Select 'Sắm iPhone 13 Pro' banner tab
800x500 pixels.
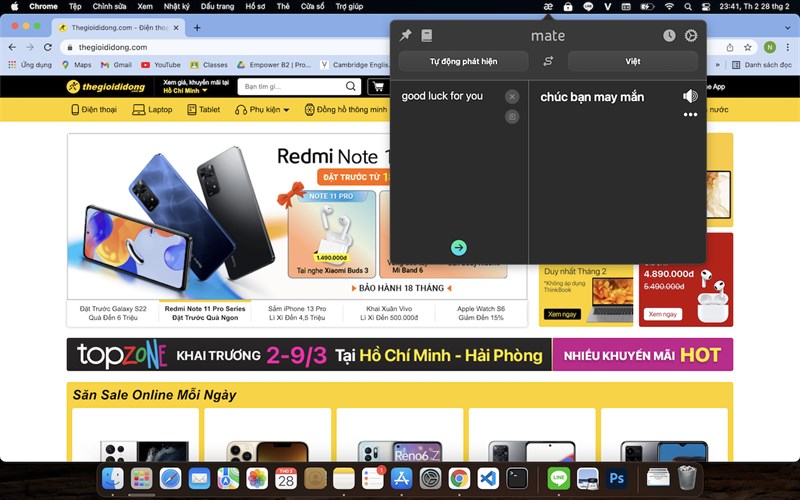click(297, 313)
